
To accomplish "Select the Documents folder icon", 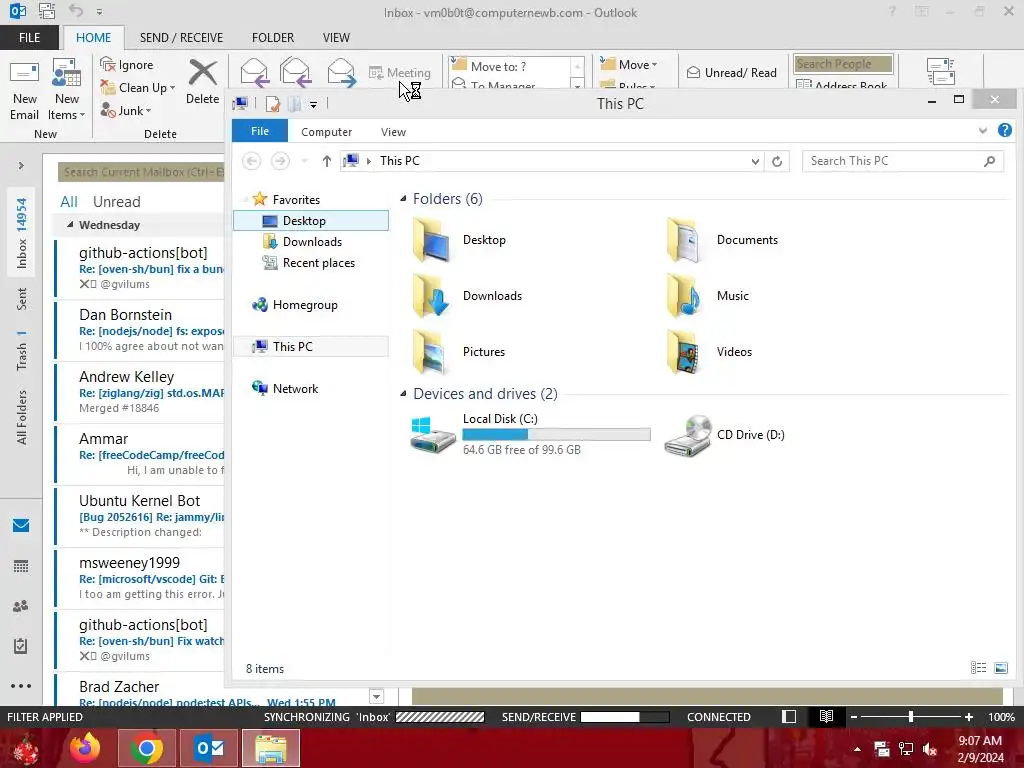I will [684, 240].
